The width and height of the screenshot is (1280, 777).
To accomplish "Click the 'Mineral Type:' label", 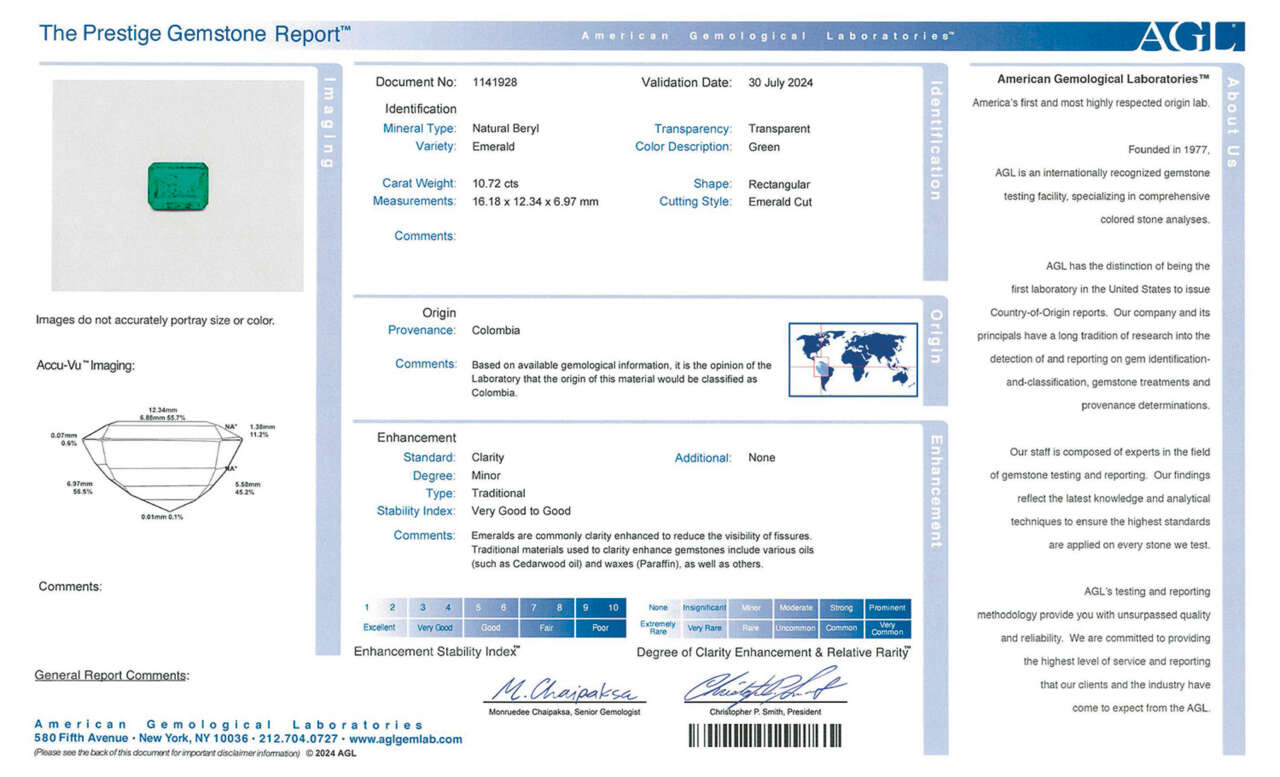I will click(419, 128).
